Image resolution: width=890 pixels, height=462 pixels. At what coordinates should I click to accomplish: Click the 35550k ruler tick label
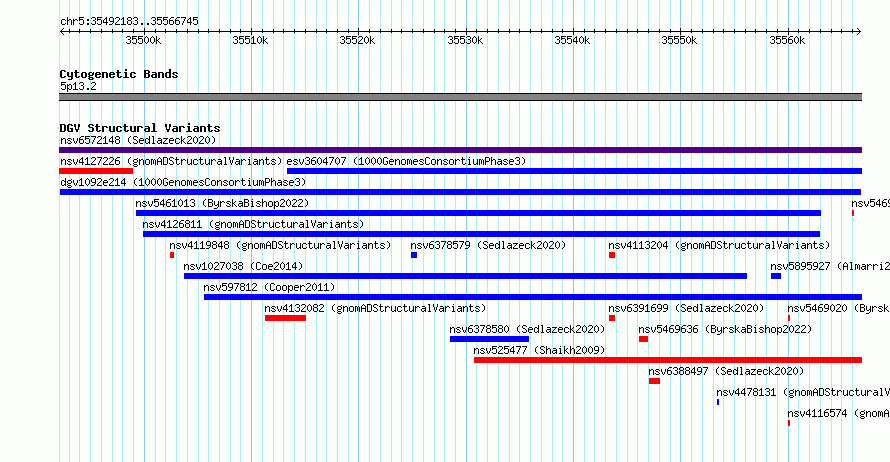[679, 41]
